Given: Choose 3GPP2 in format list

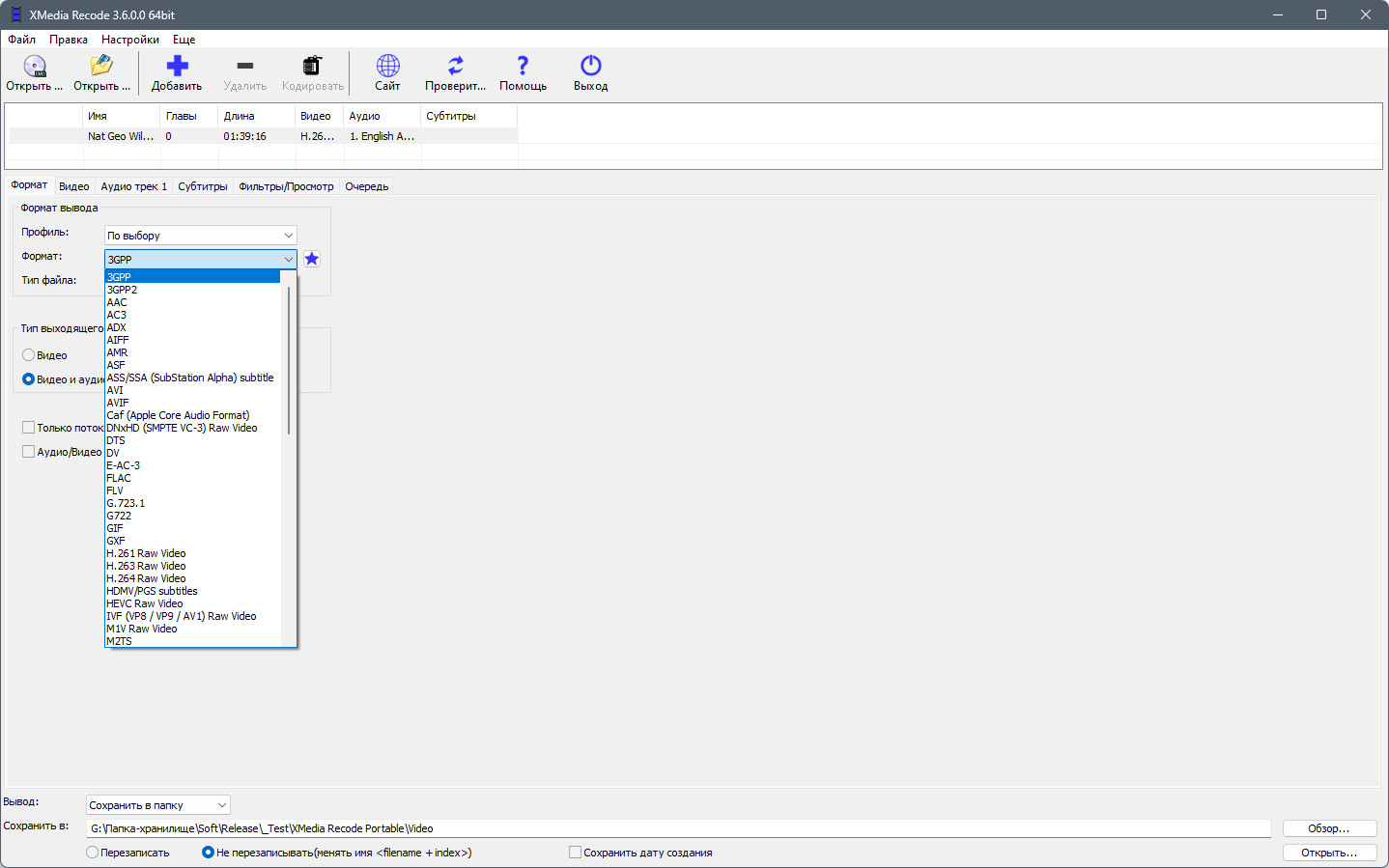Looking at the screenshot, I should click(192, 290).
